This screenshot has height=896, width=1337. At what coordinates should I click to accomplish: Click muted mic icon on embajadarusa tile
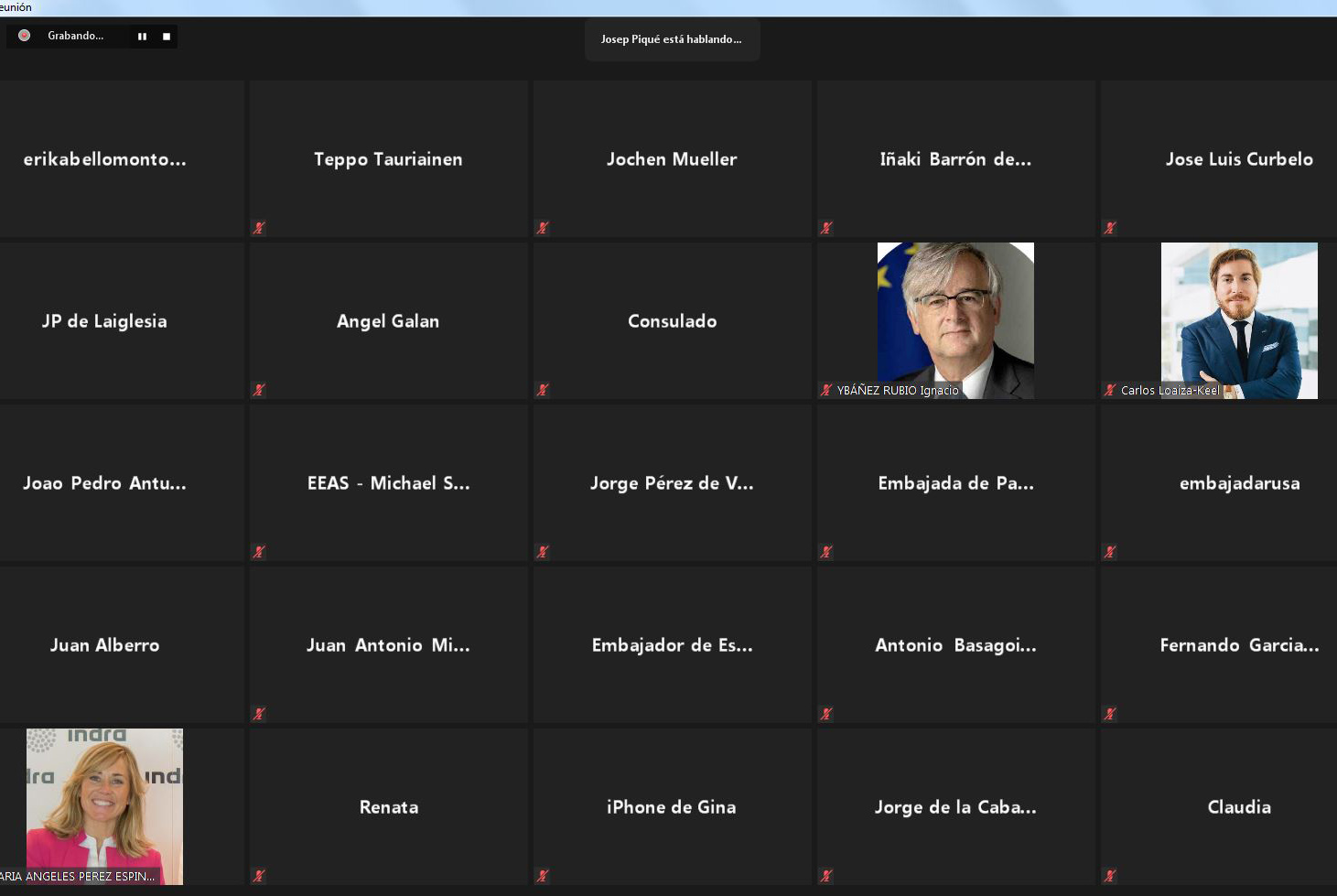click(x=1110, y=552)
